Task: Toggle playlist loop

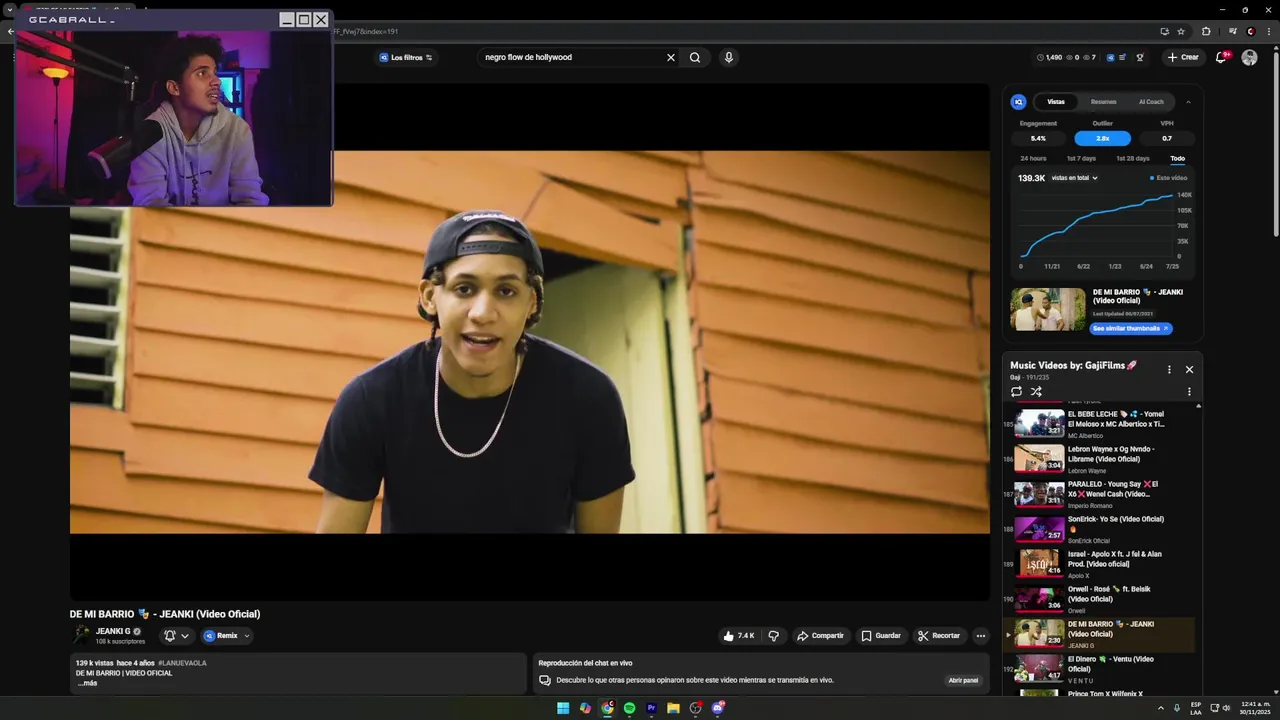Action: 1017,391
